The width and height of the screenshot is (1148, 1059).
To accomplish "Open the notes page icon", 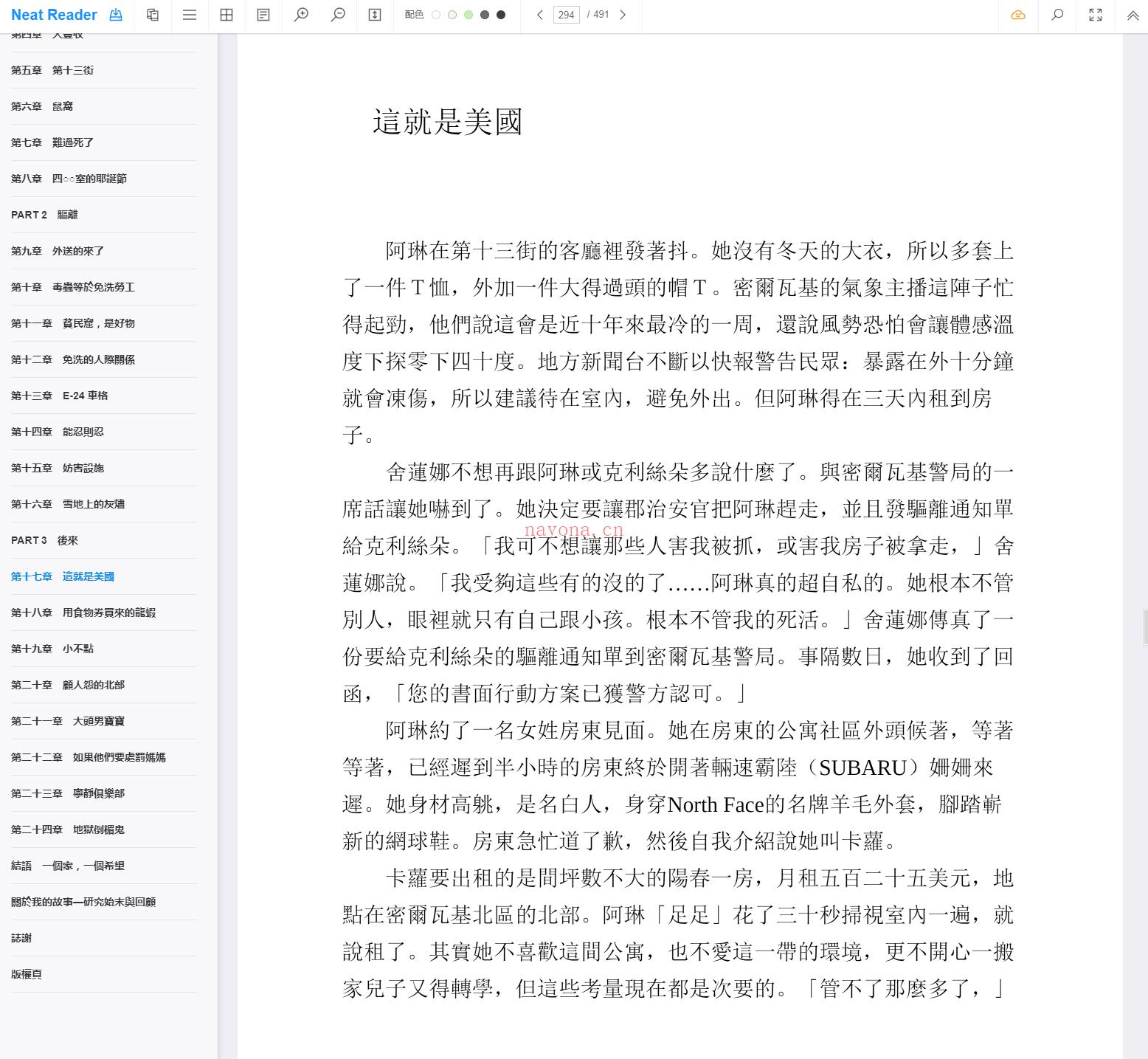I will (x=263, y=15).
